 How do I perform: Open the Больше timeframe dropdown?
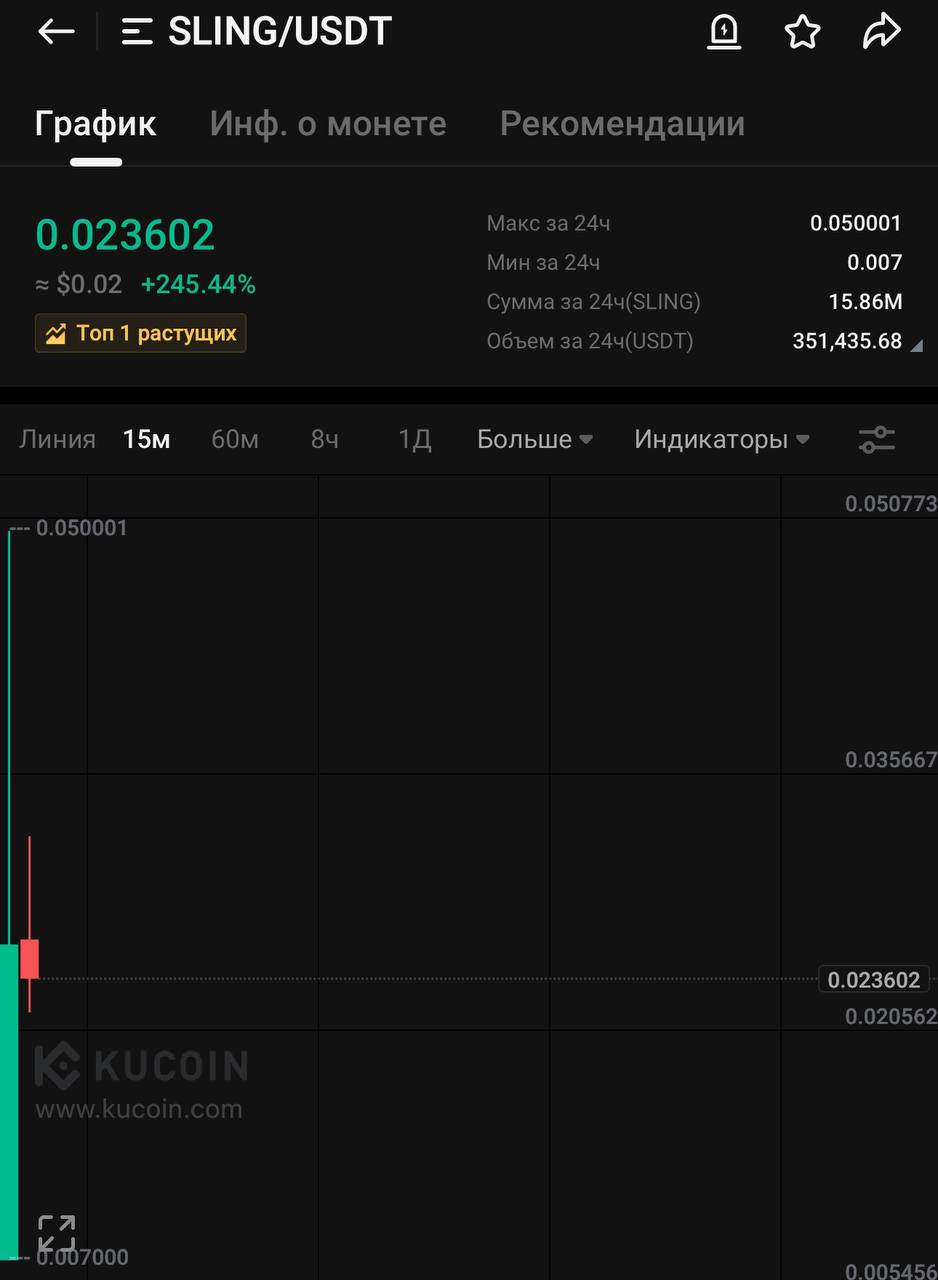(x=535, y=439)
